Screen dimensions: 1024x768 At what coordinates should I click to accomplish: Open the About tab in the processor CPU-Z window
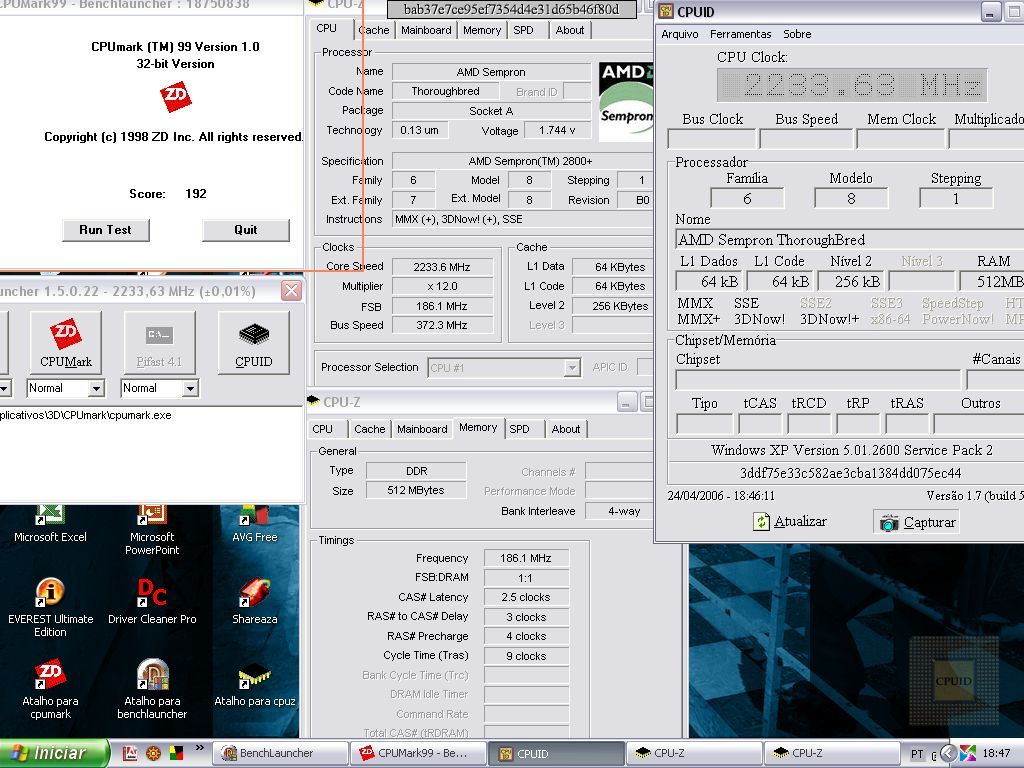tap(569, 30)
